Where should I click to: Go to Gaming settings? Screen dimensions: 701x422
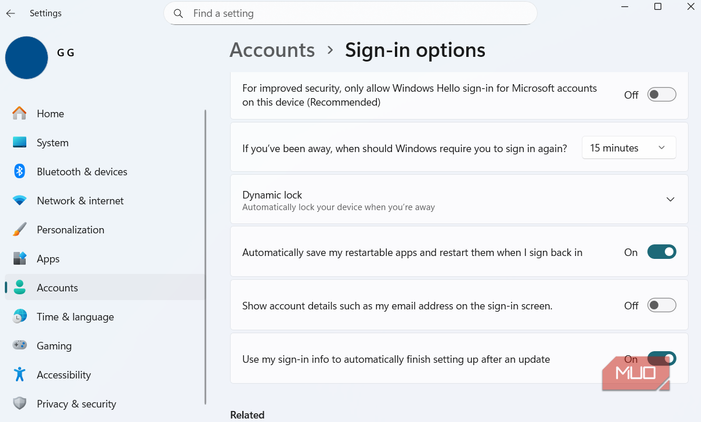pyautogui.click(x=105, y=346)
